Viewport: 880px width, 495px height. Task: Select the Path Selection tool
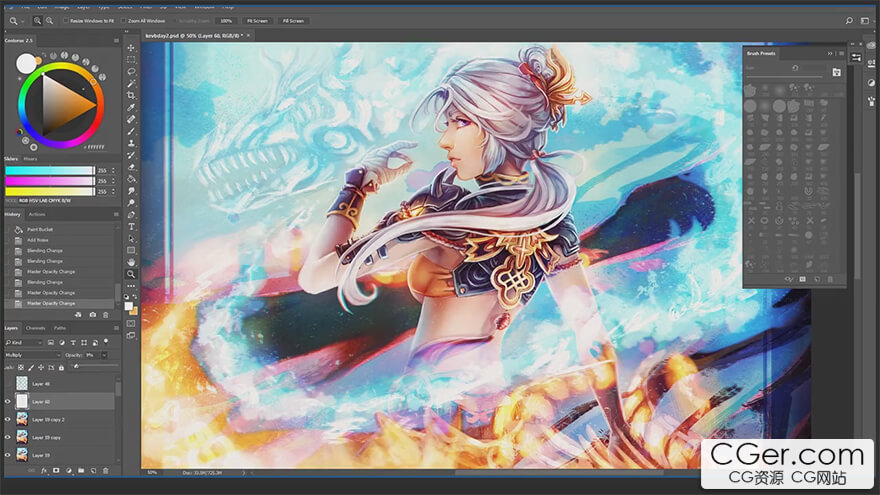(x=131, y=239)
